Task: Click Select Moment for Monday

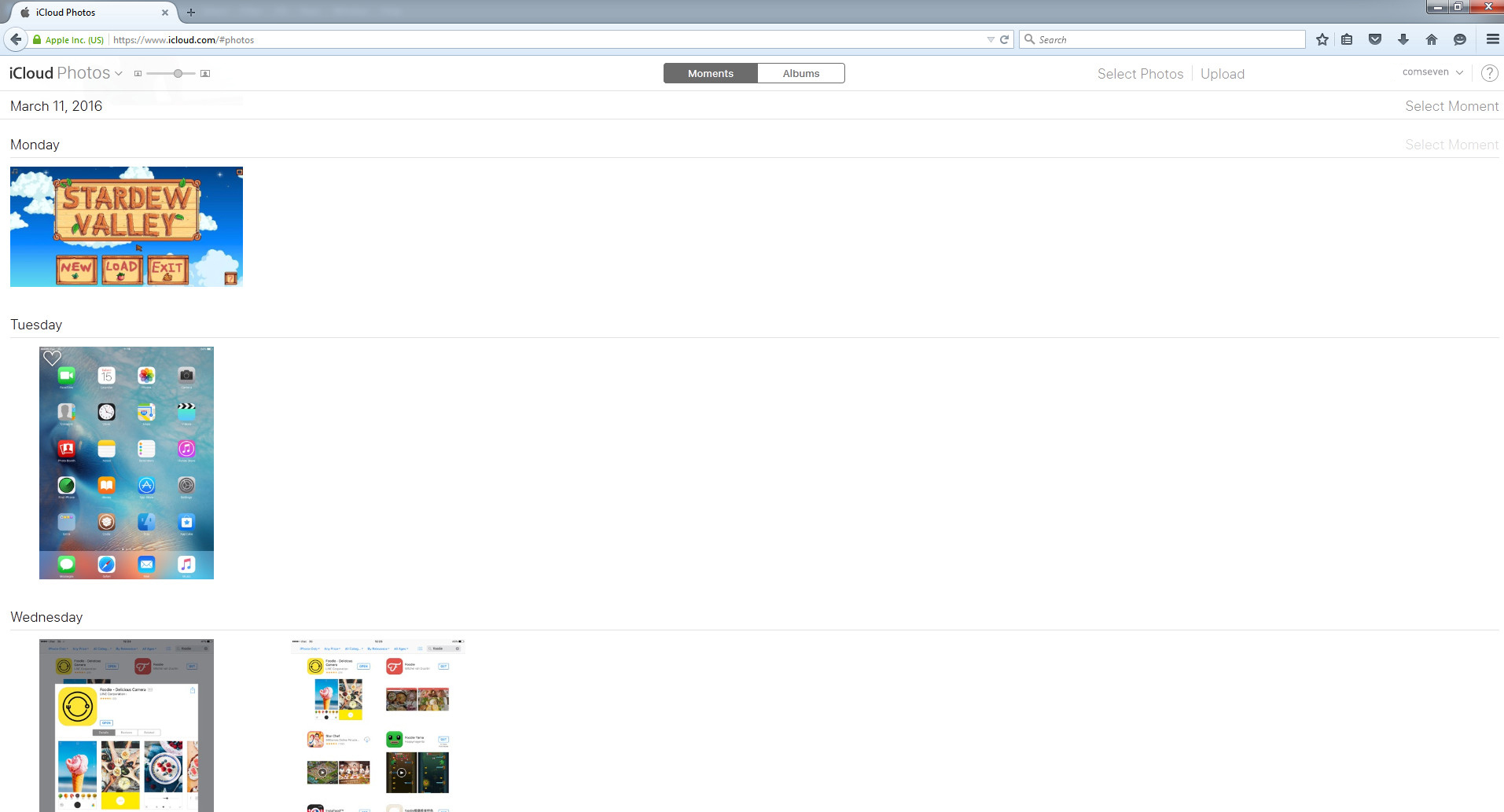Action: (1451, 145)
